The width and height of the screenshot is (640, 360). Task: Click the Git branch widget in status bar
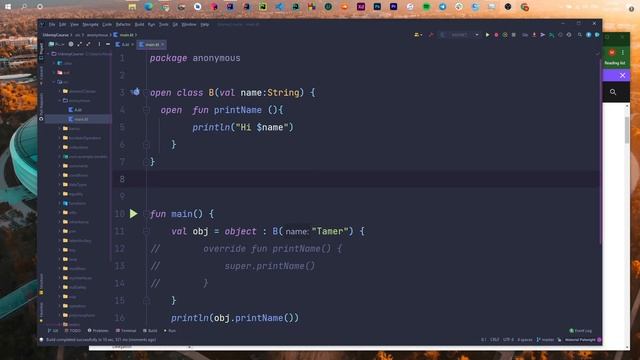[545, 340]
